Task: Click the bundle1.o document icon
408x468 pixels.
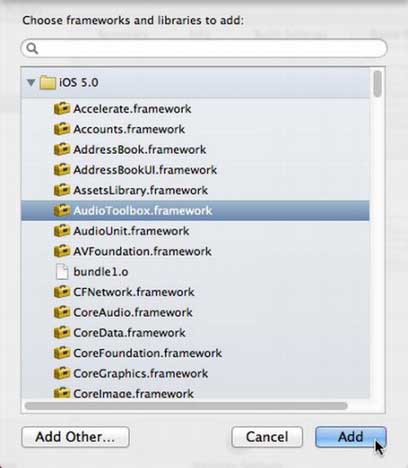Action: tap(62, 271)
